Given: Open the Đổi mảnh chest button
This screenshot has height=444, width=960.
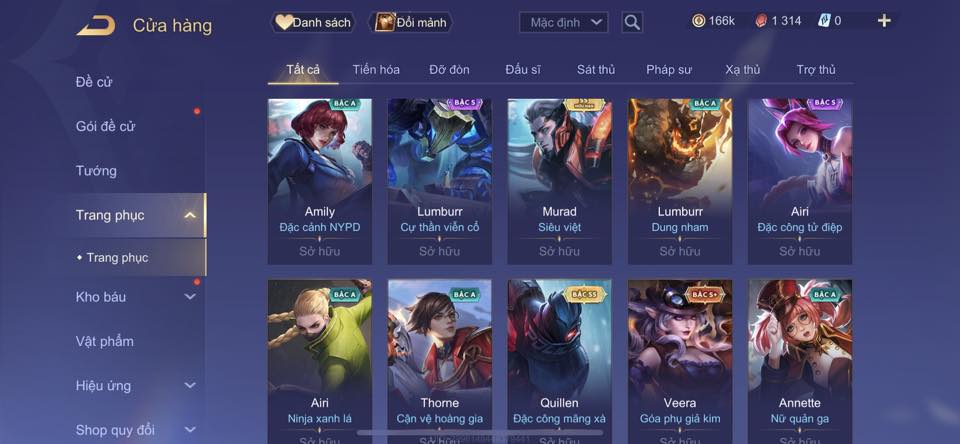Looking at the screenshot, I should [x=411, y=23].
